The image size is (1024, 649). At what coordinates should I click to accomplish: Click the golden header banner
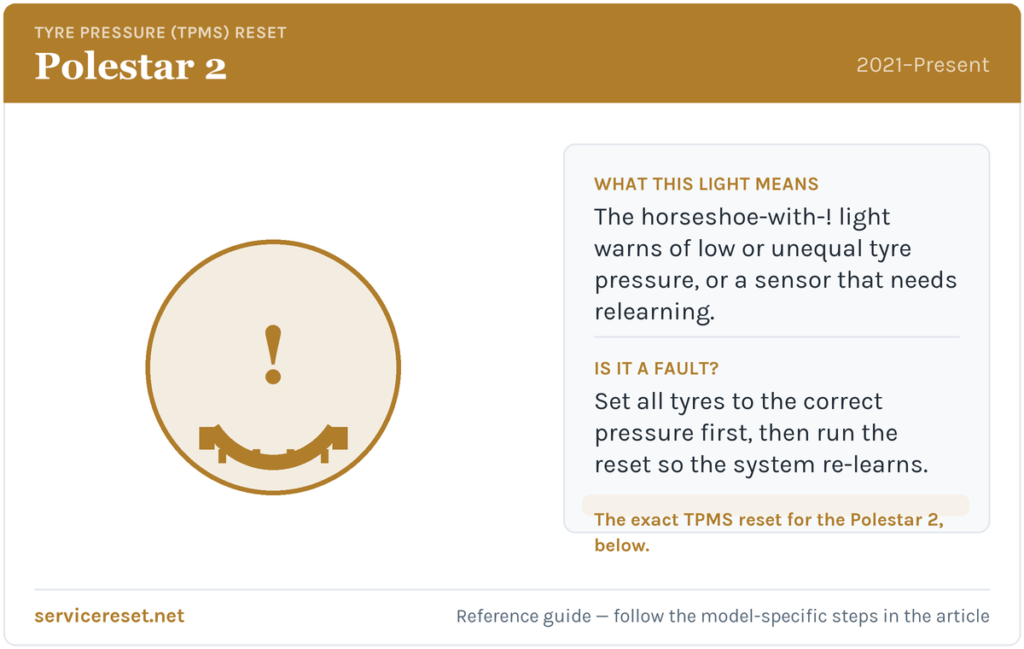coord(512,53)
